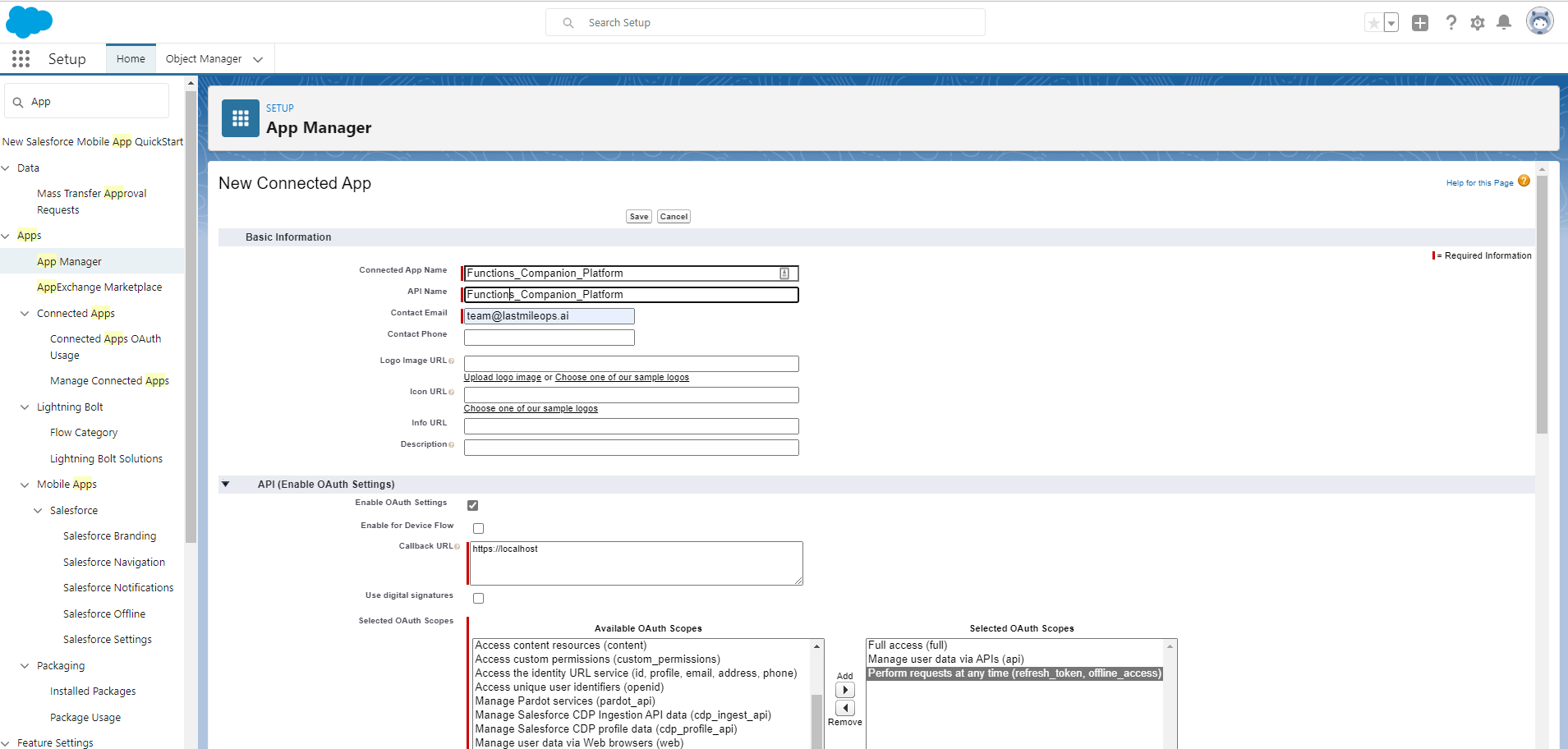1568x749 pixels.
Task: Collapse the Packaging tree node
Action: tap(25, 665)
